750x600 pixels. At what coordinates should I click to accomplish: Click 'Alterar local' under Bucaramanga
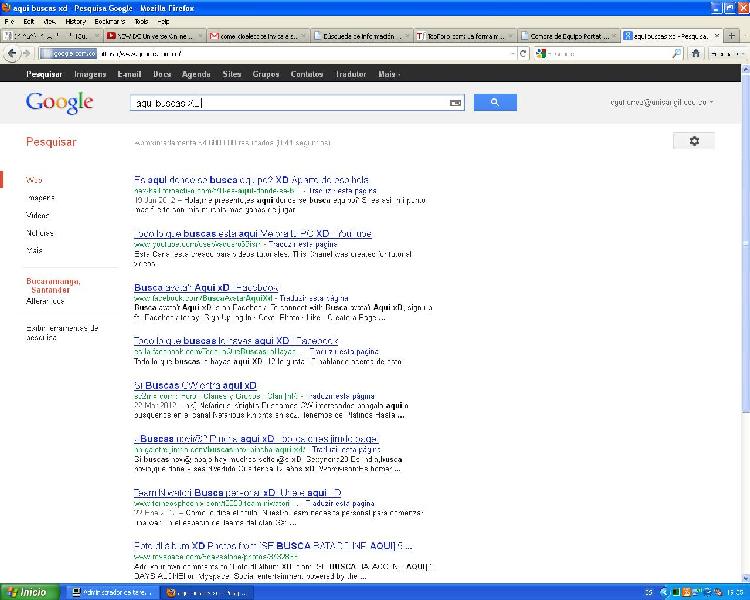(45, 301)
